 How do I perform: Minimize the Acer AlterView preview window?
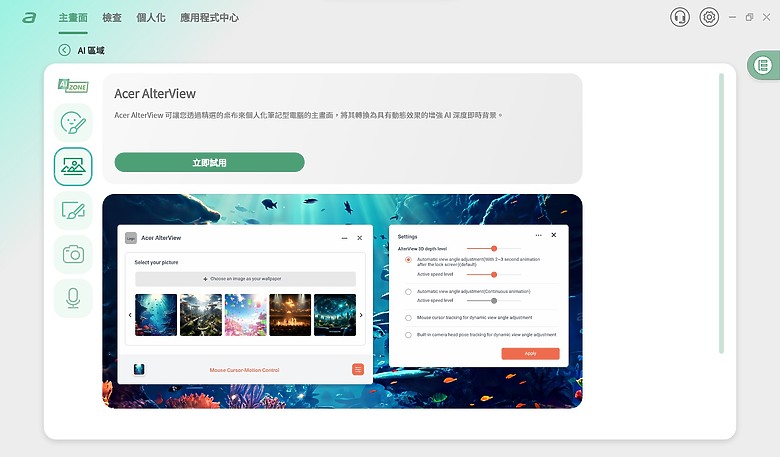[344, 238]
